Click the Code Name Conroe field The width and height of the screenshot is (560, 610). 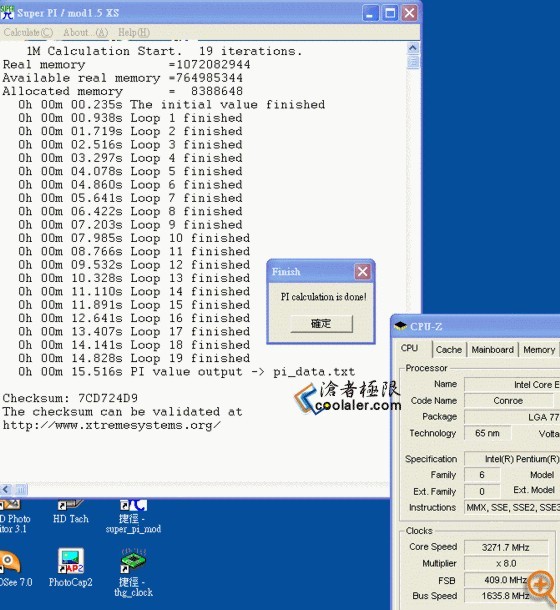pyautogui.click(x=508, y=401)
